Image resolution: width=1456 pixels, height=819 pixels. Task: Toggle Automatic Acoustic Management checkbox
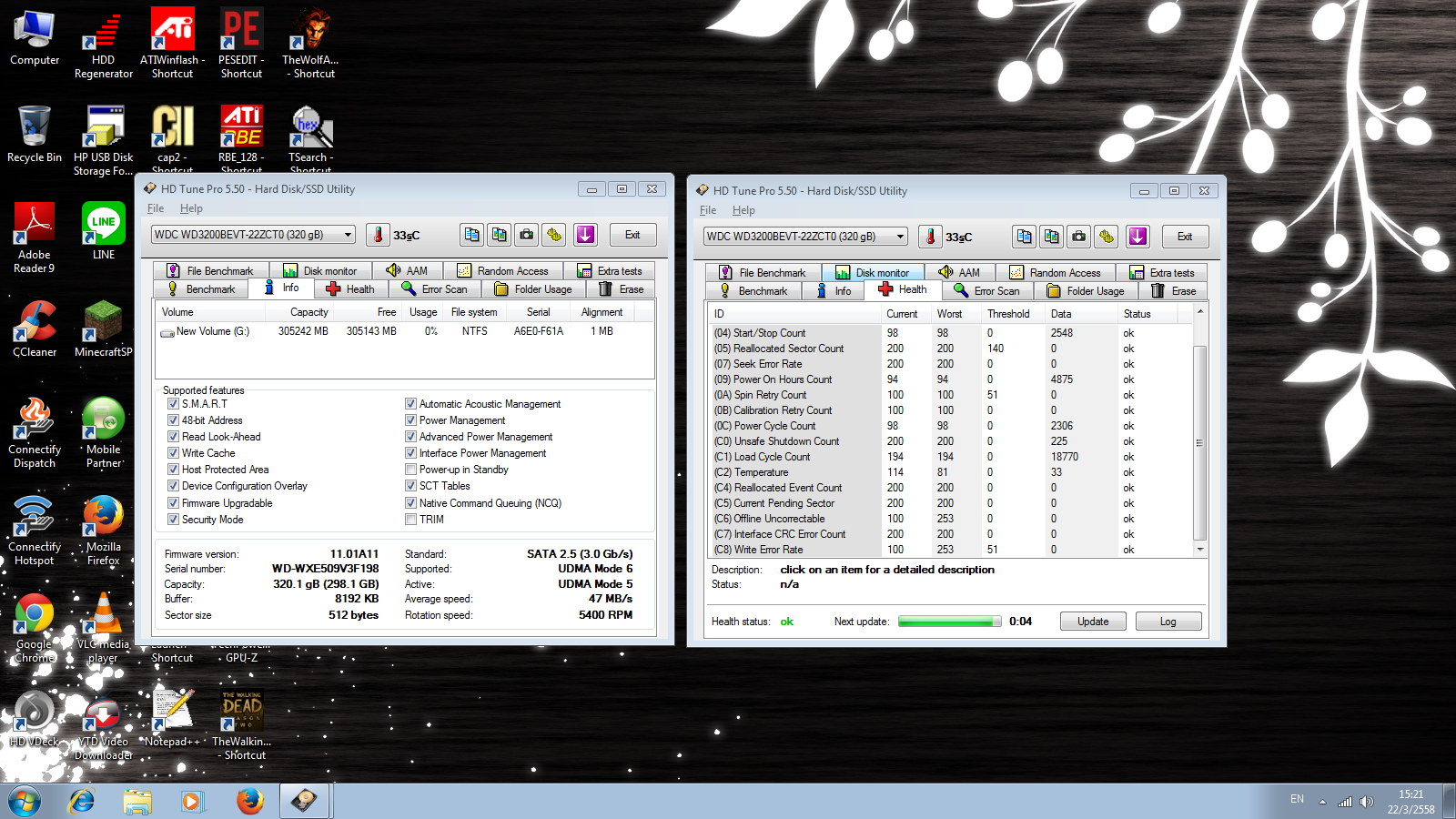coord(410,404)
